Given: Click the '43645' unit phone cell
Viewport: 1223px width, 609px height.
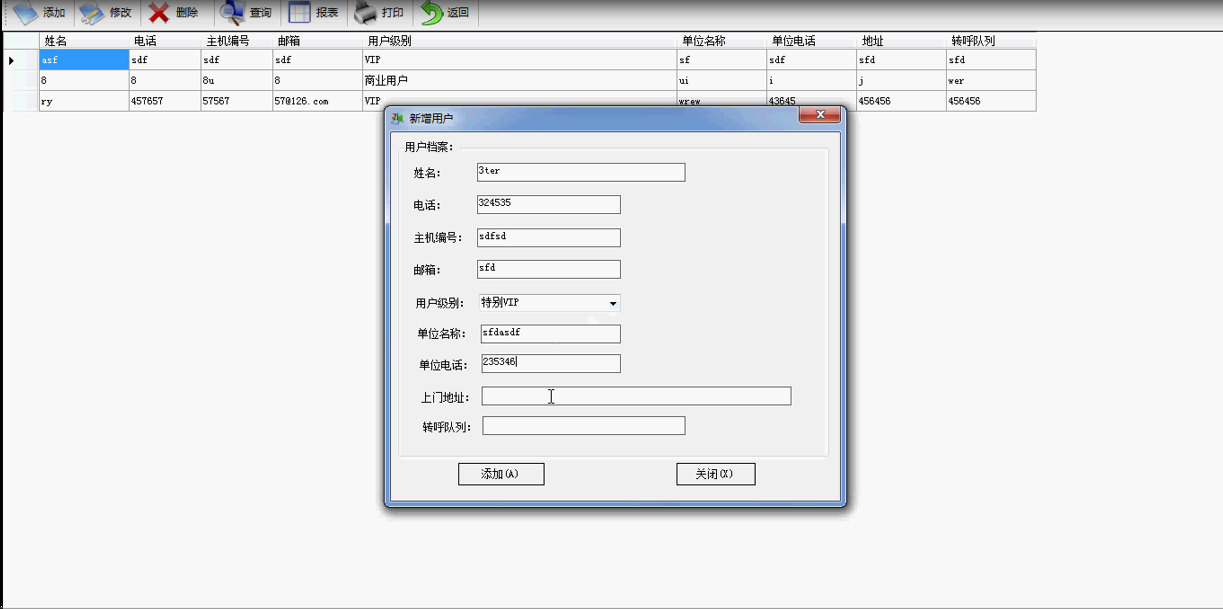Looking at the screenshot, I should point(812,101).
